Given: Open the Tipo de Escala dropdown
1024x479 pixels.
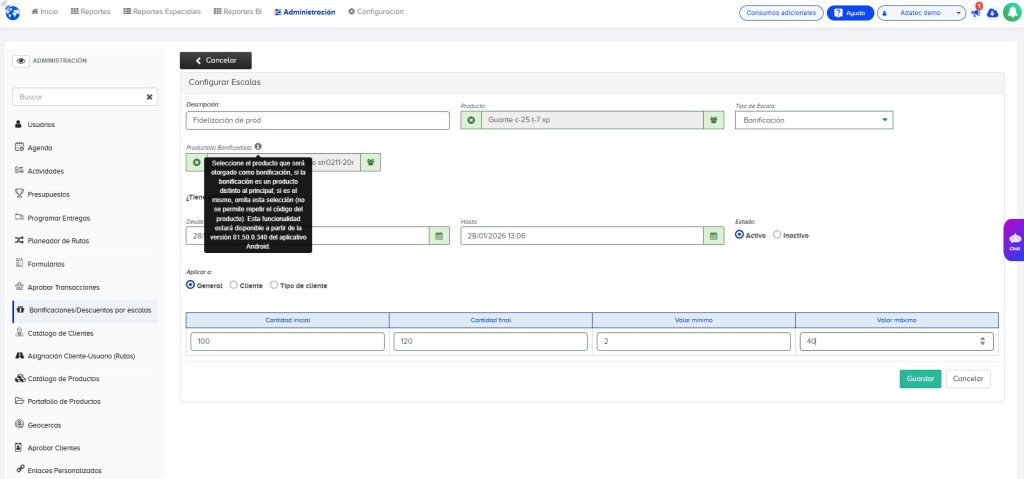Looking at the screenshot, I should click(x=814, y=120).
